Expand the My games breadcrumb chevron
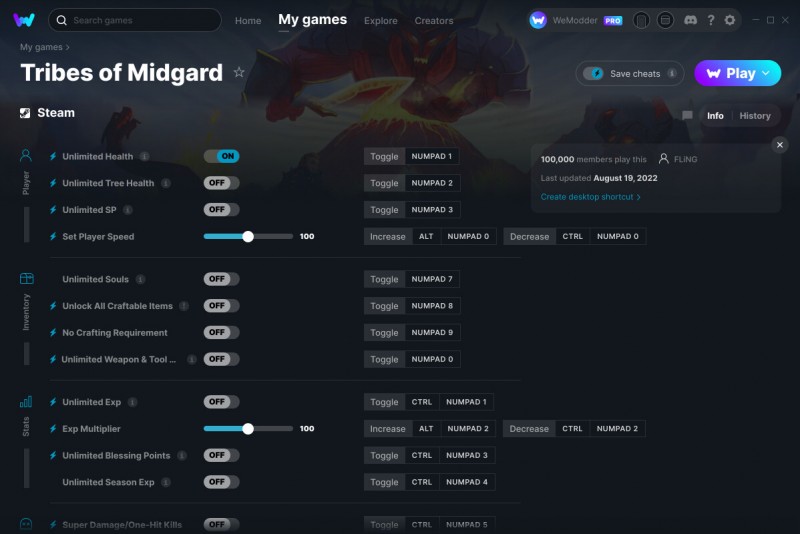 68,47
